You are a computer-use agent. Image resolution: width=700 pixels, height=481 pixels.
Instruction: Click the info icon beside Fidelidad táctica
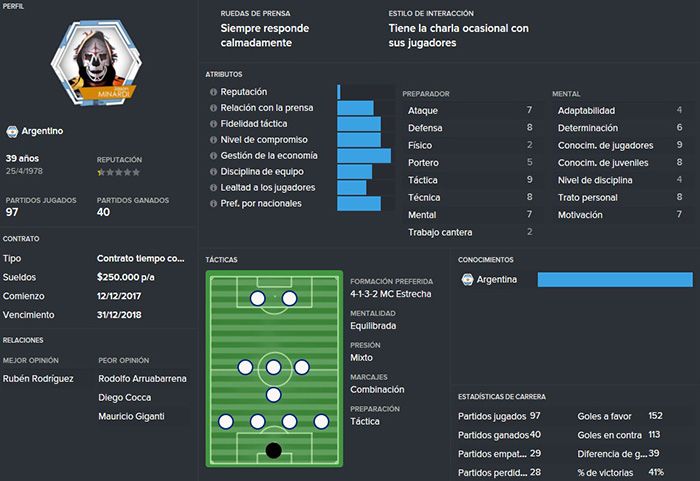[x=213, y=124]
